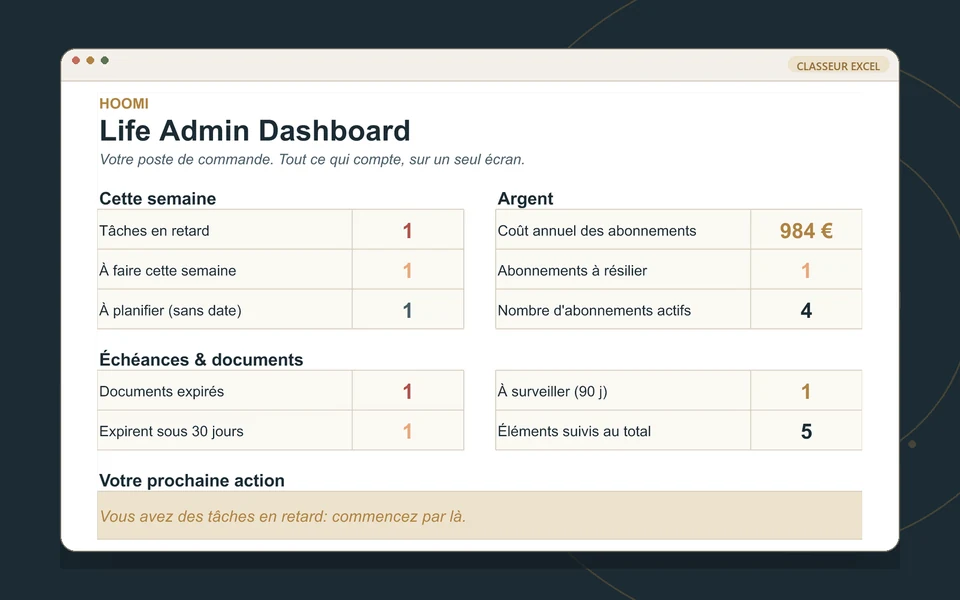Click 'Nombre d'abonnements actifs' label
Image resolution: width=960 pixels, height=600 pixels.
click(623, 309)
